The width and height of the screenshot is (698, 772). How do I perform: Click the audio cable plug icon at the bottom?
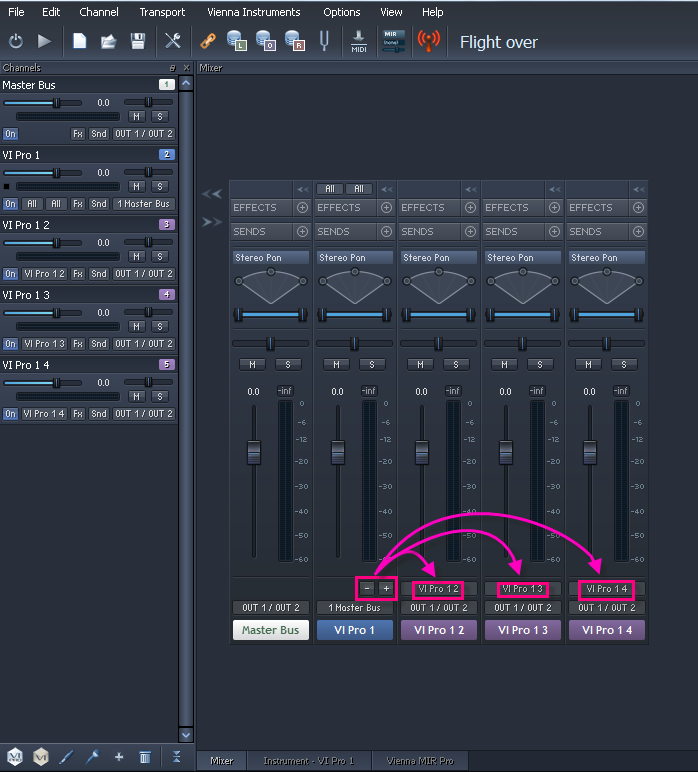[66, 757]
